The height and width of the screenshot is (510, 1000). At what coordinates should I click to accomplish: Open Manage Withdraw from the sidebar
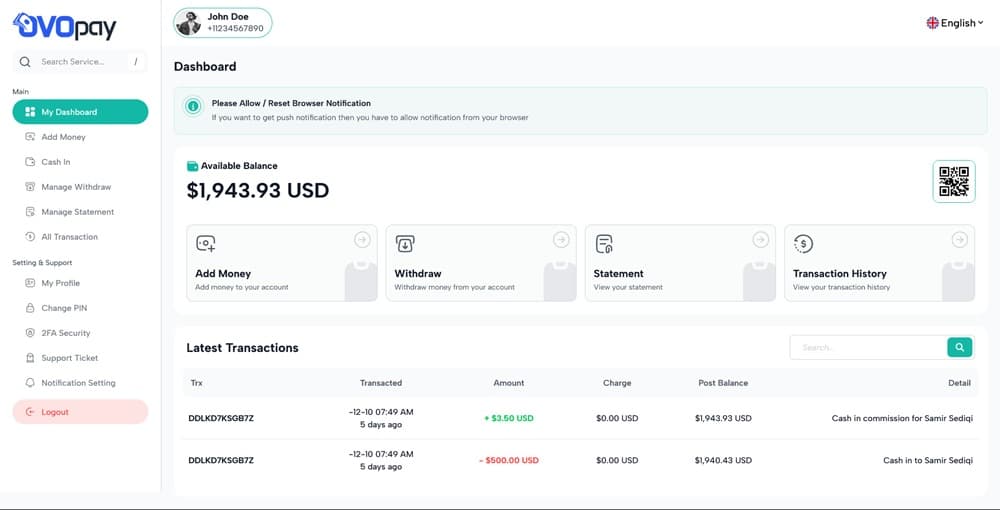(x=76, y=187)
